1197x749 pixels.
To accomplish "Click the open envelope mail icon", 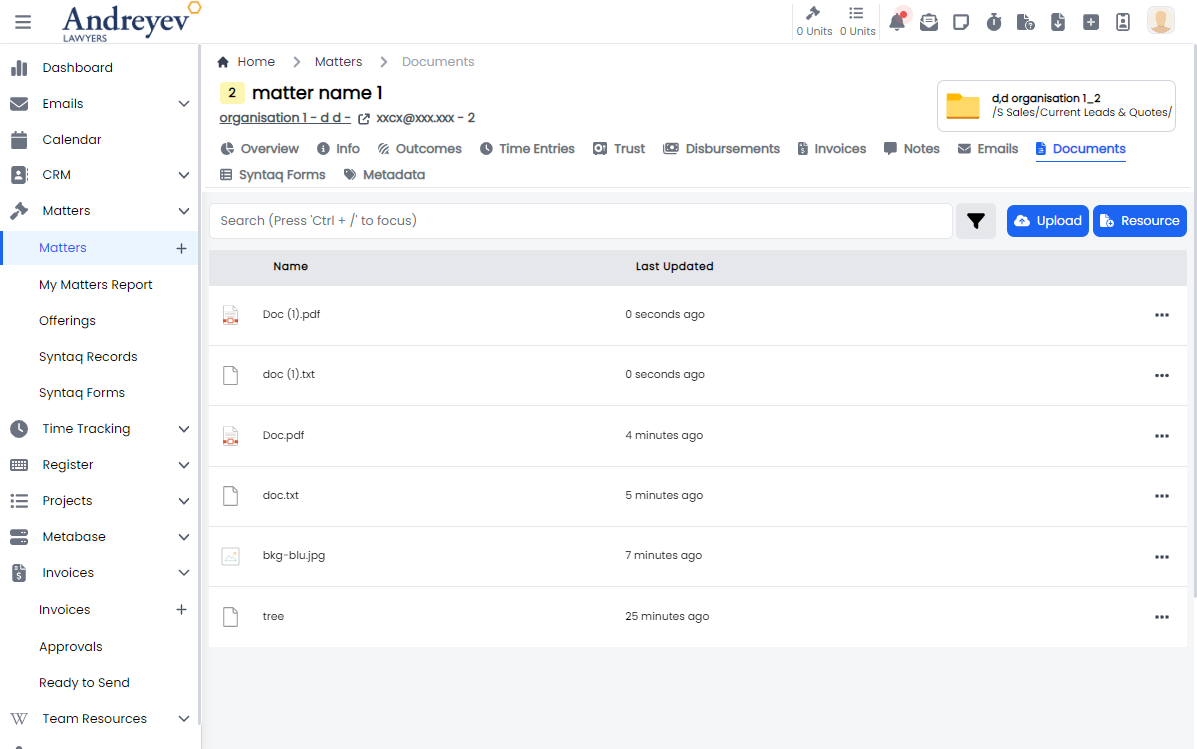I will 929,22.
